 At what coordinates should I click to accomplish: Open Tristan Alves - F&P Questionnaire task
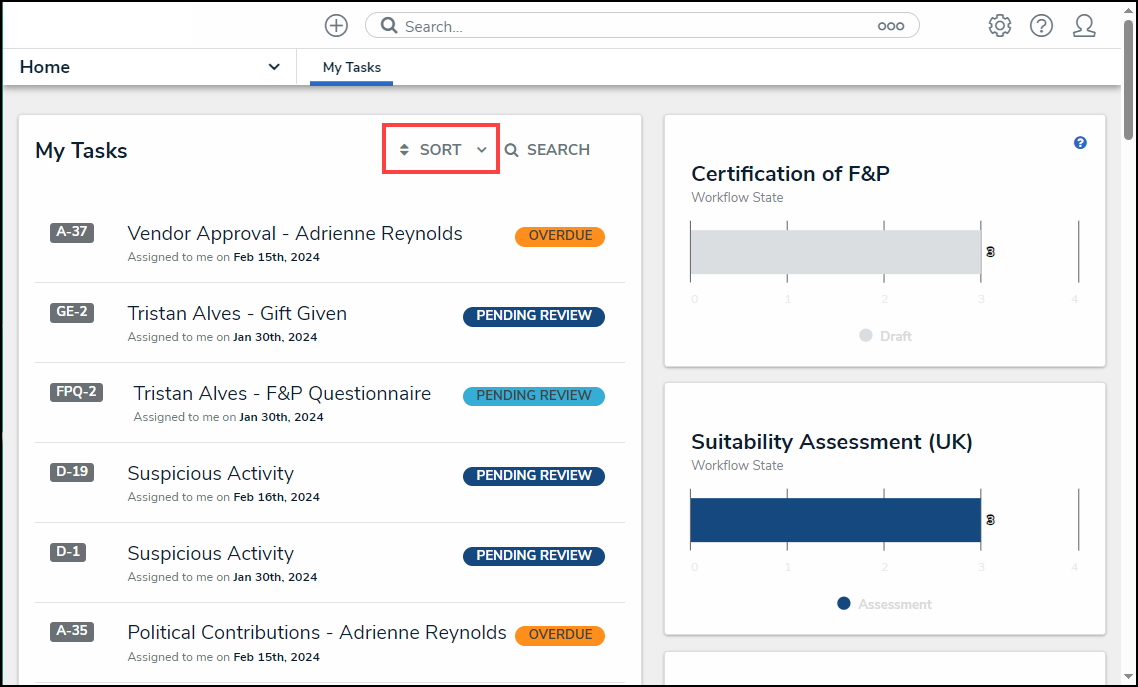(x=282, y=394)
